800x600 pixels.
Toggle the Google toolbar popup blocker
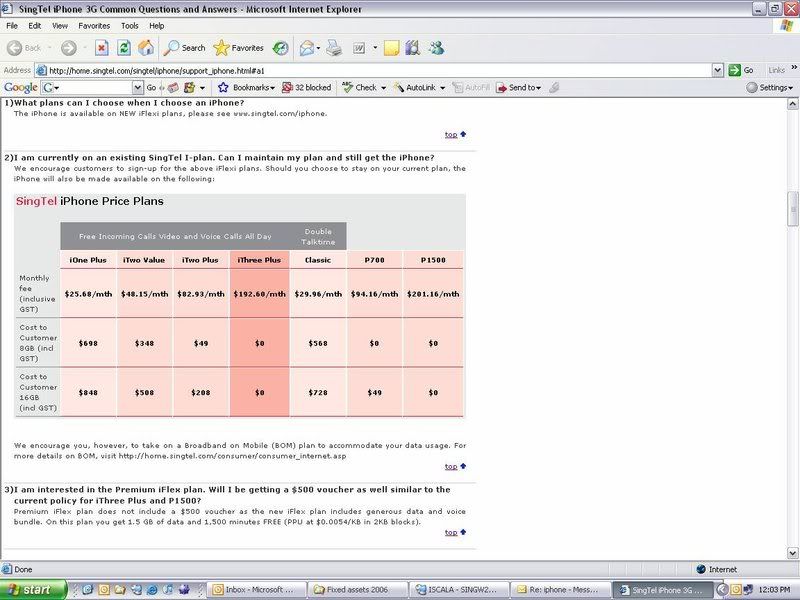[306, 88]
